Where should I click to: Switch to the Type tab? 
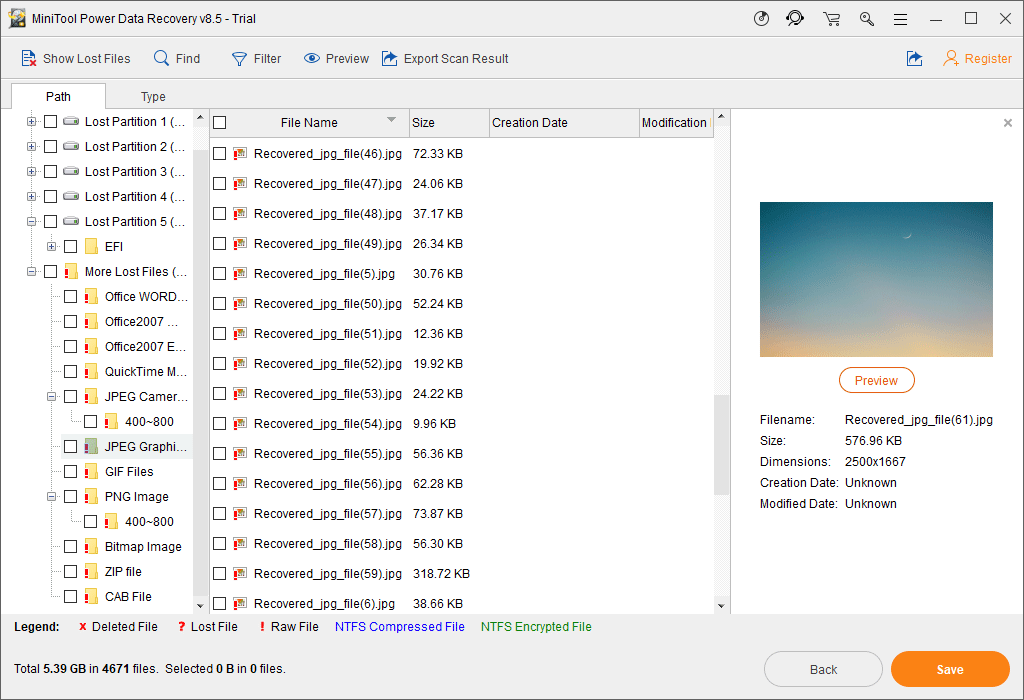pyautogui.click(x=153, y=96)
